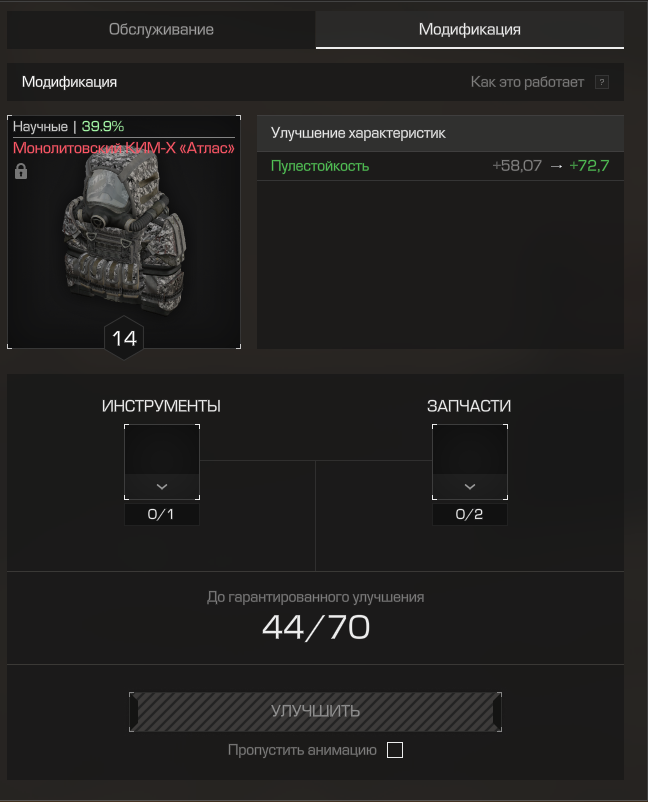Enable the Пропустить анимацию checkbox

[x=395, y=750]
